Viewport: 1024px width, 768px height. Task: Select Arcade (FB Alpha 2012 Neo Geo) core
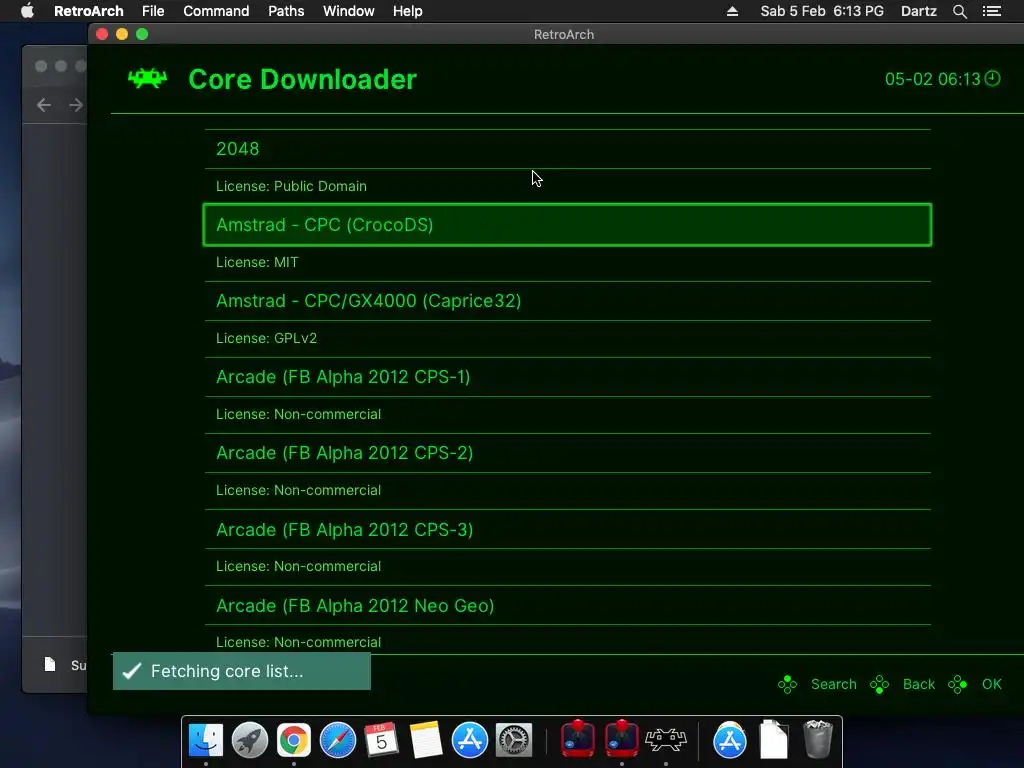tap(568, 605)
